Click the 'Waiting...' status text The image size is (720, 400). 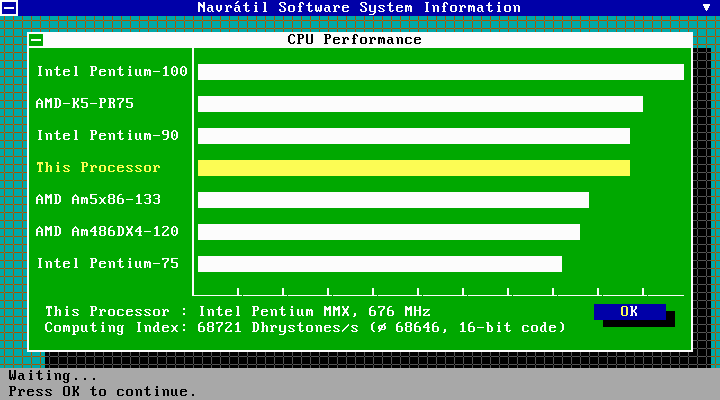(53, 376)
